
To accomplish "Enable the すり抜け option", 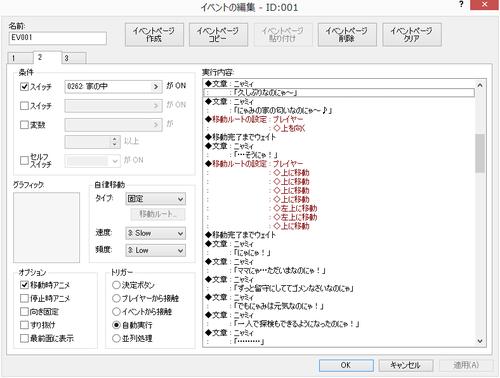I will pyautogui.click(x=24, y=325).
